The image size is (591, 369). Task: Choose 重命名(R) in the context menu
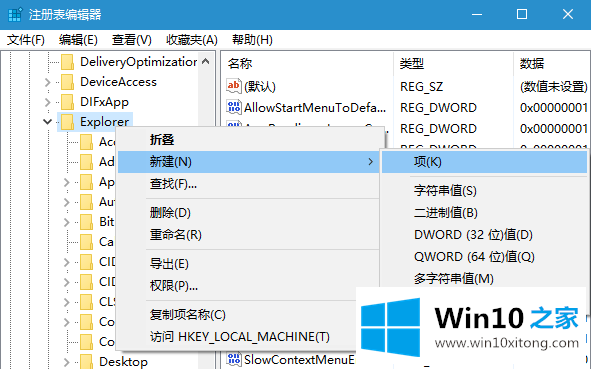tap(249, 235)
